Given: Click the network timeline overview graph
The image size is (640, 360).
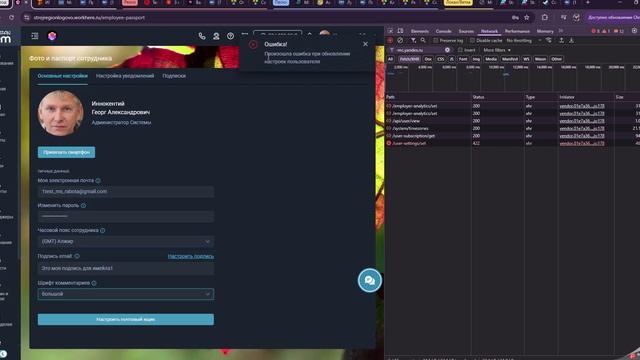Looking at the screenshot, I should tap(513, 78).
